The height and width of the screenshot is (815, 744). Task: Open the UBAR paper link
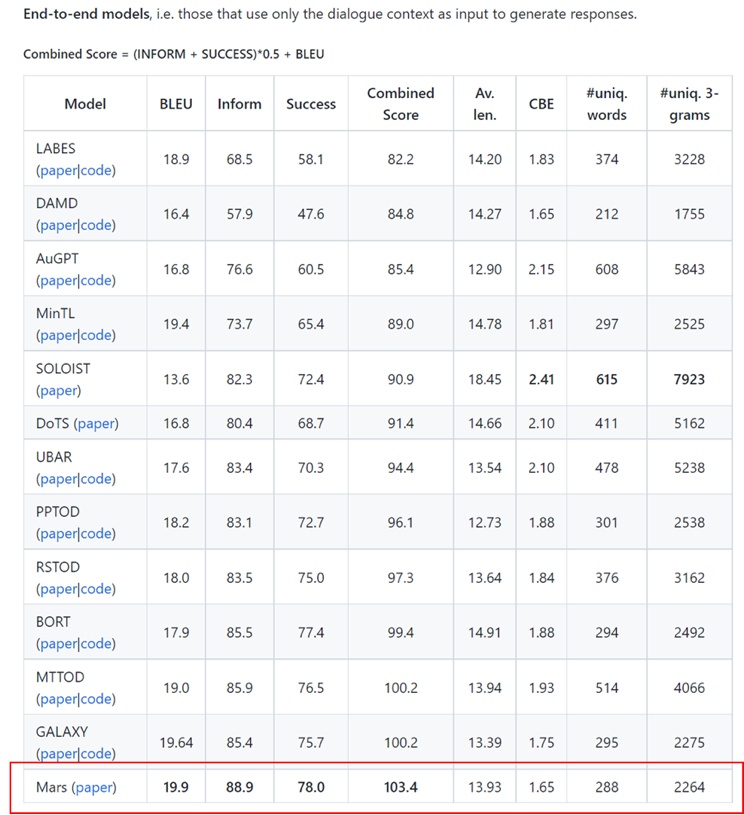click(x=58, y=479)
